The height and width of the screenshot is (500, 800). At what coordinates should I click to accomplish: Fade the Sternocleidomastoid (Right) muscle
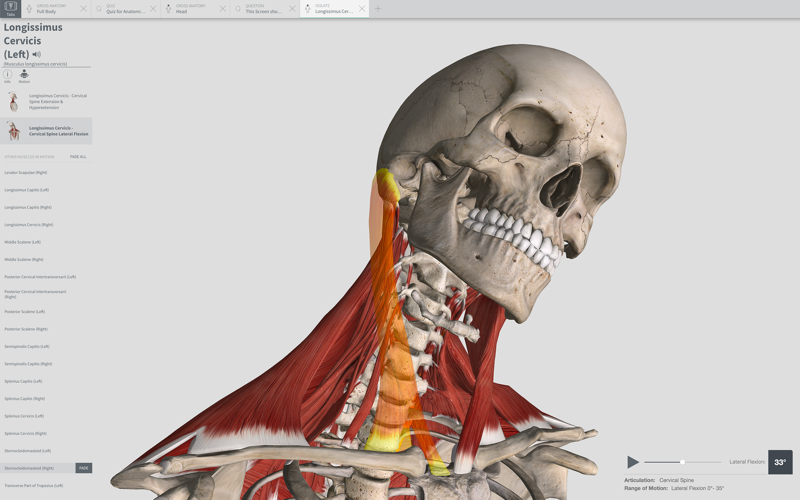point(84,468)
